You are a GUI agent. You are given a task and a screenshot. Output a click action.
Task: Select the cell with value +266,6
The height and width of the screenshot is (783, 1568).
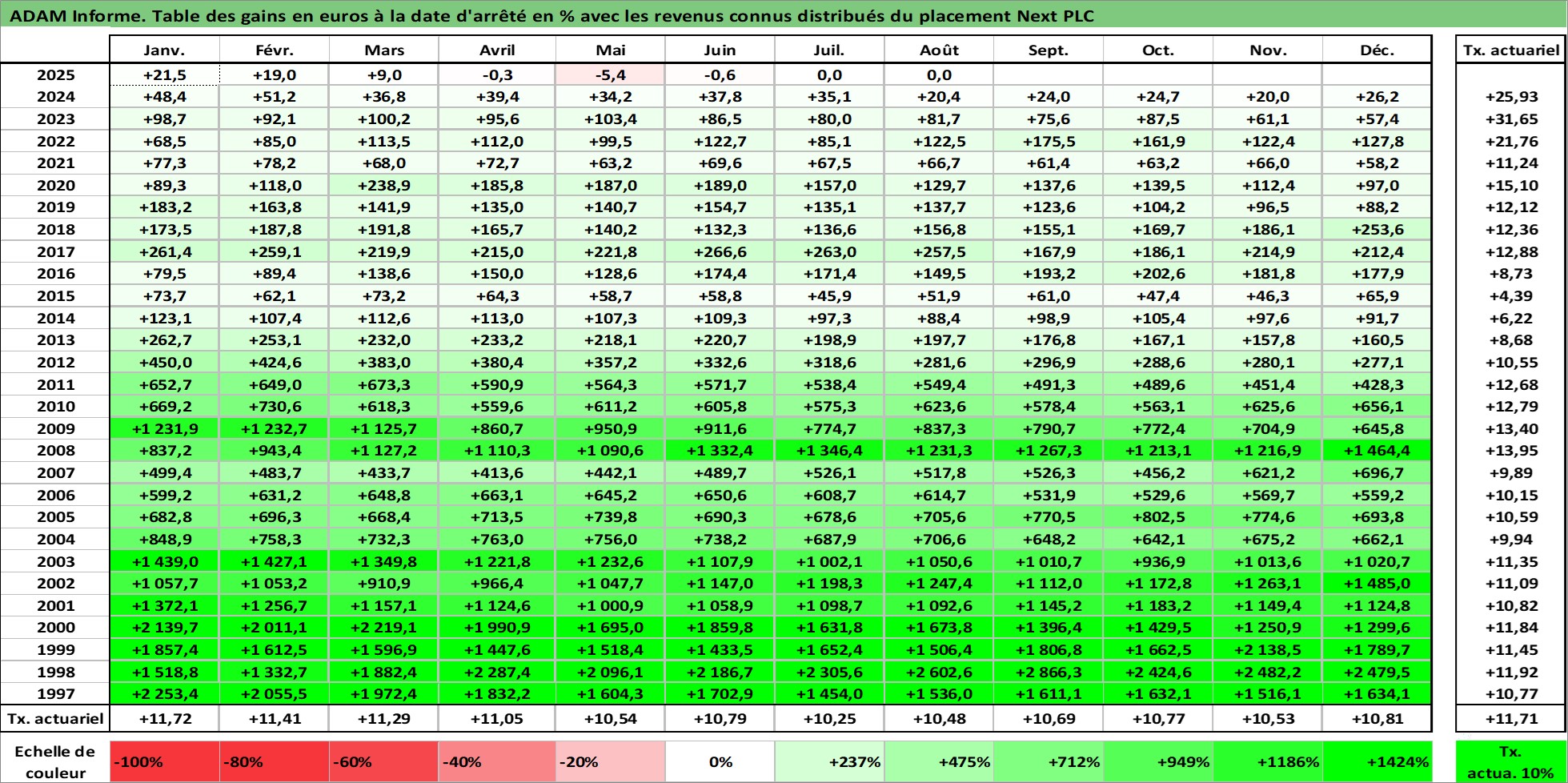(720, 251)
